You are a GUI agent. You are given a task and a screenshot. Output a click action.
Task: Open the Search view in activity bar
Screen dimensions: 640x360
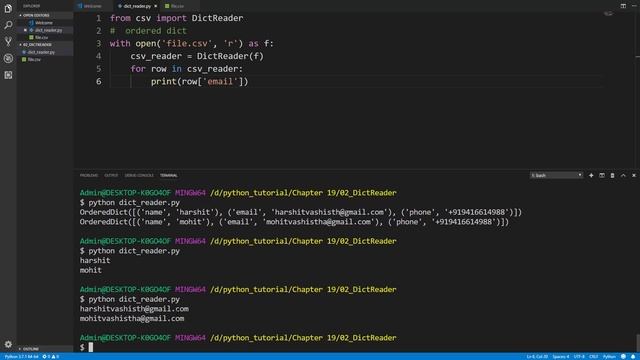point(8,25)
